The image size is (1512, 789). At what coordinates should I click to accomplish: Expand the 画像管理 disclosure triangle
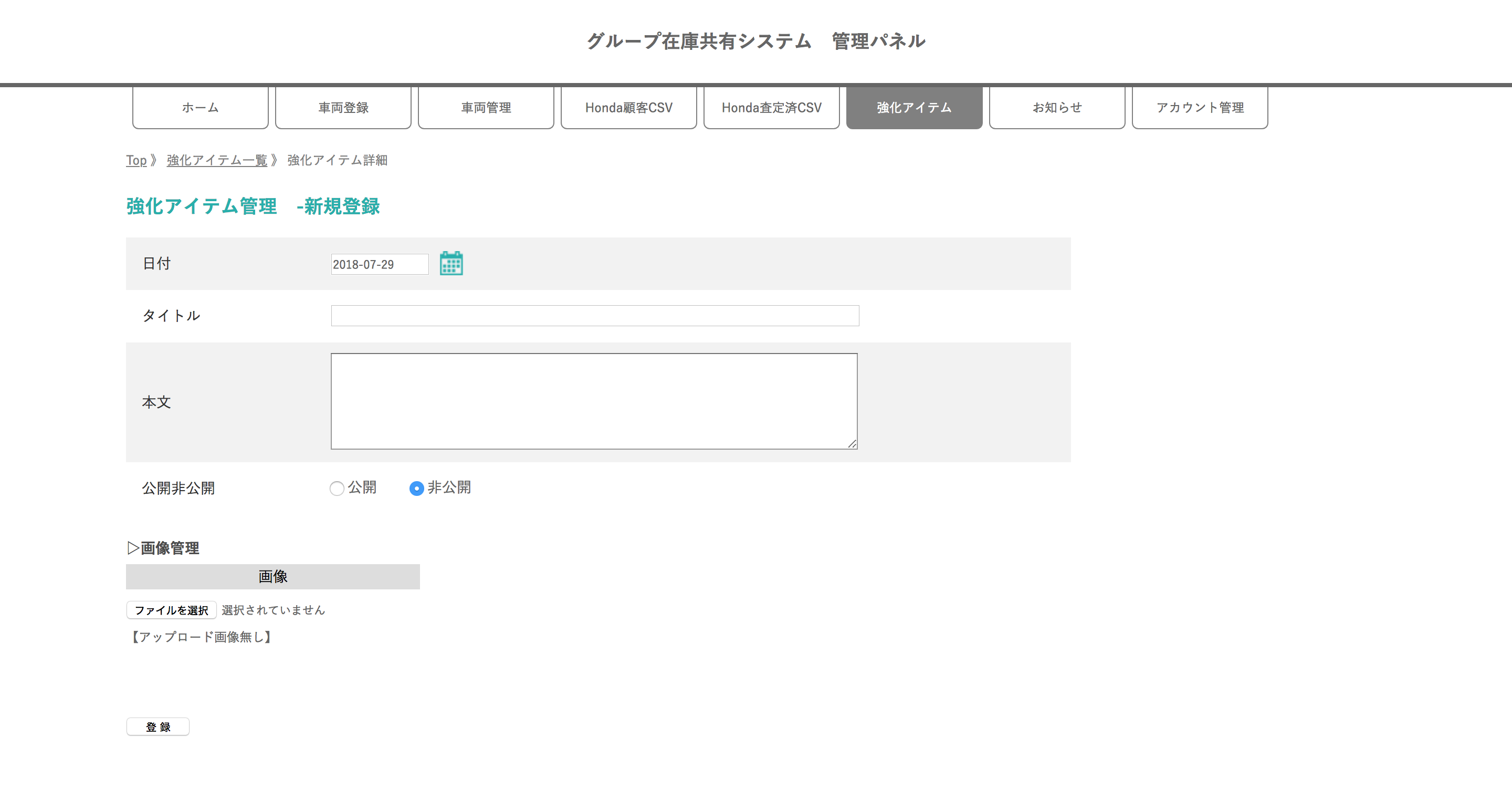tap(131, 547)
